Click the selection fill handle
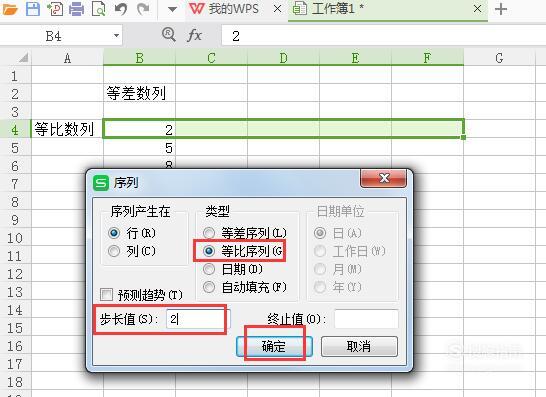This screenshot has width=546, height=397. 463,137
